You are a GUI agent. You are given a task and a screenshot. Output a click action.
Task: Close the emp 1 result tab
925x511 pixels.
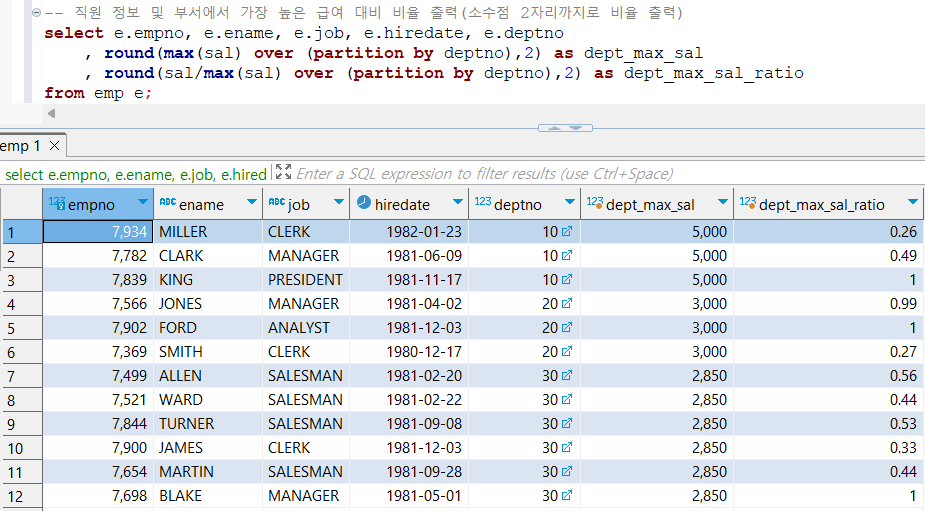coord(54,146)
